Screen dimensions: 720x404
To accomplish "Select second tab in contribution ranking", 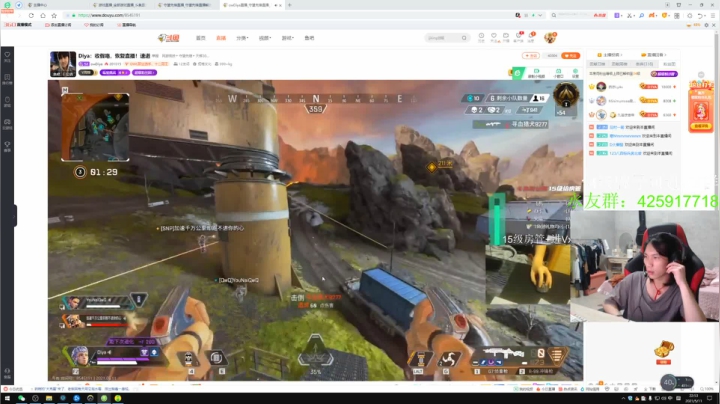I will click(x=619, y=64).
